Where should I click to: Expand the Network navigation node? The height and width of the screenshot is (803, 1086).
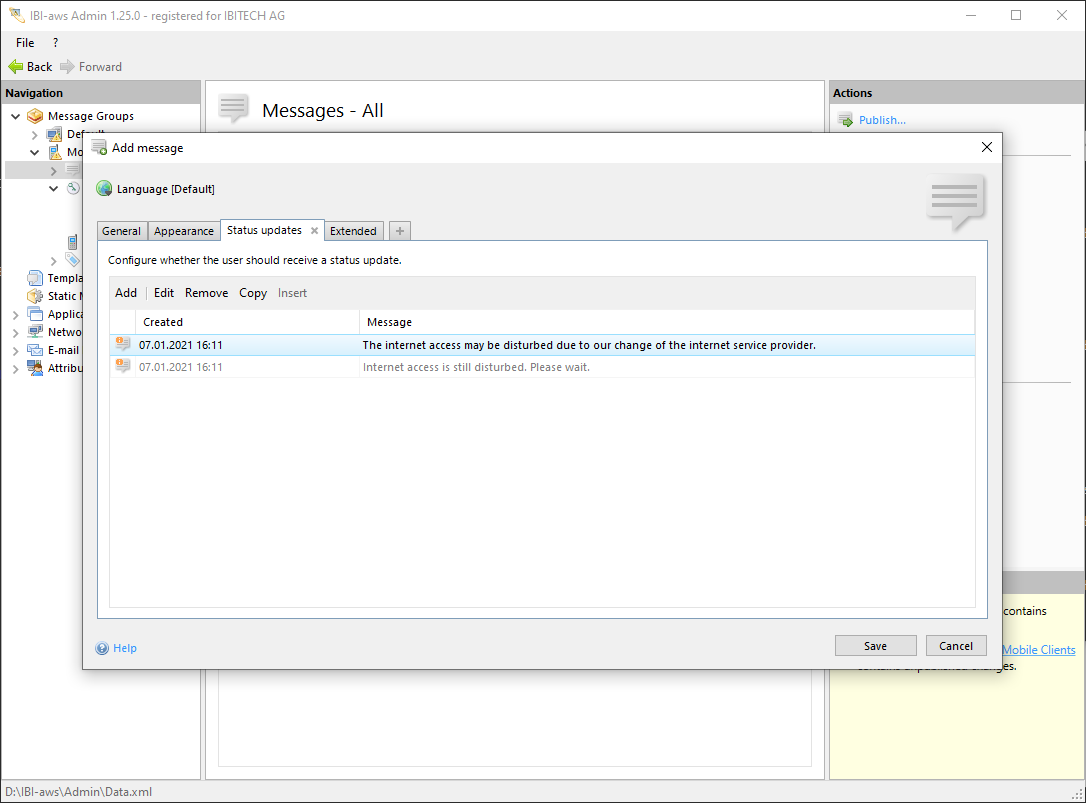(x=16, y=333)
